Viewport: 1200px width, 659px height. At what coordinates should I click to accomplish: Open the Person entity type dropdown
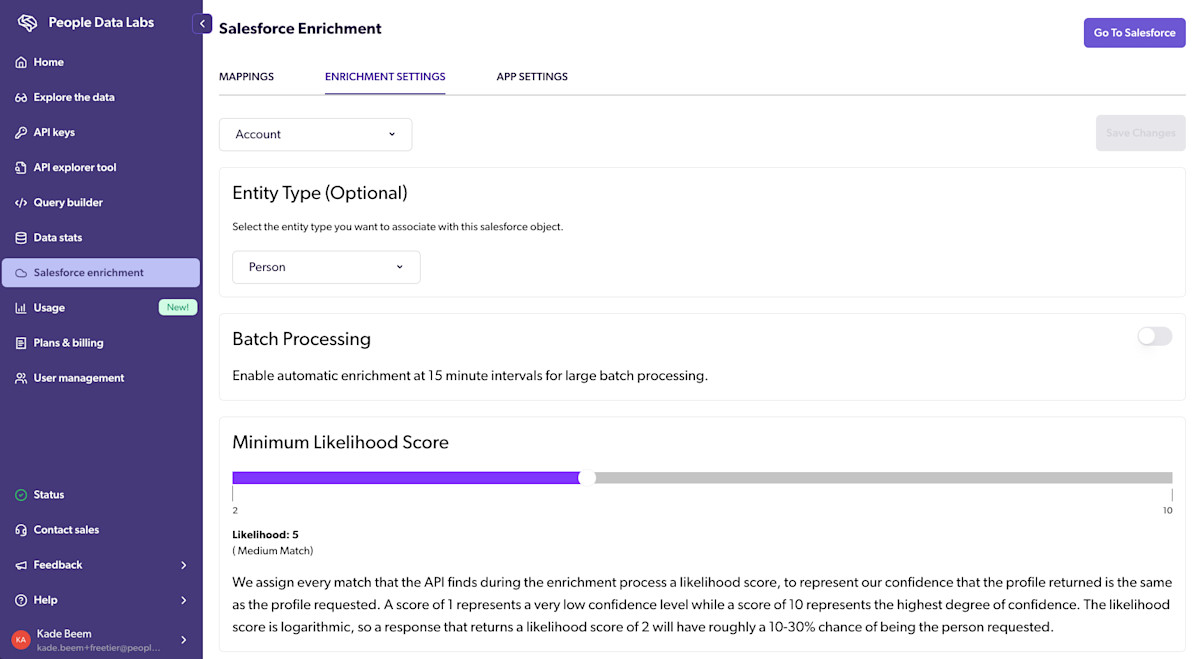[325, 267]
